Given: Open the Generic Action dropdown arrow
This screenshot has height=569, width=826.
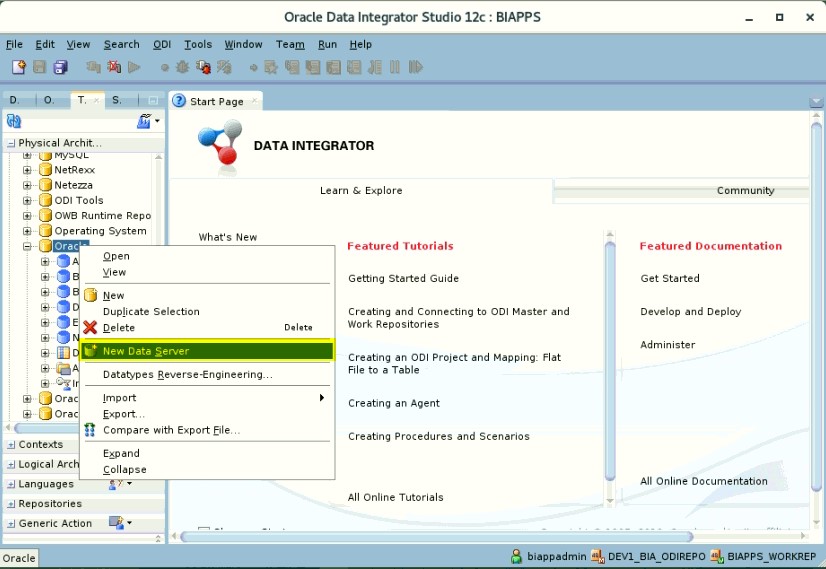Looking at the screenshot, I should point(129,523).
